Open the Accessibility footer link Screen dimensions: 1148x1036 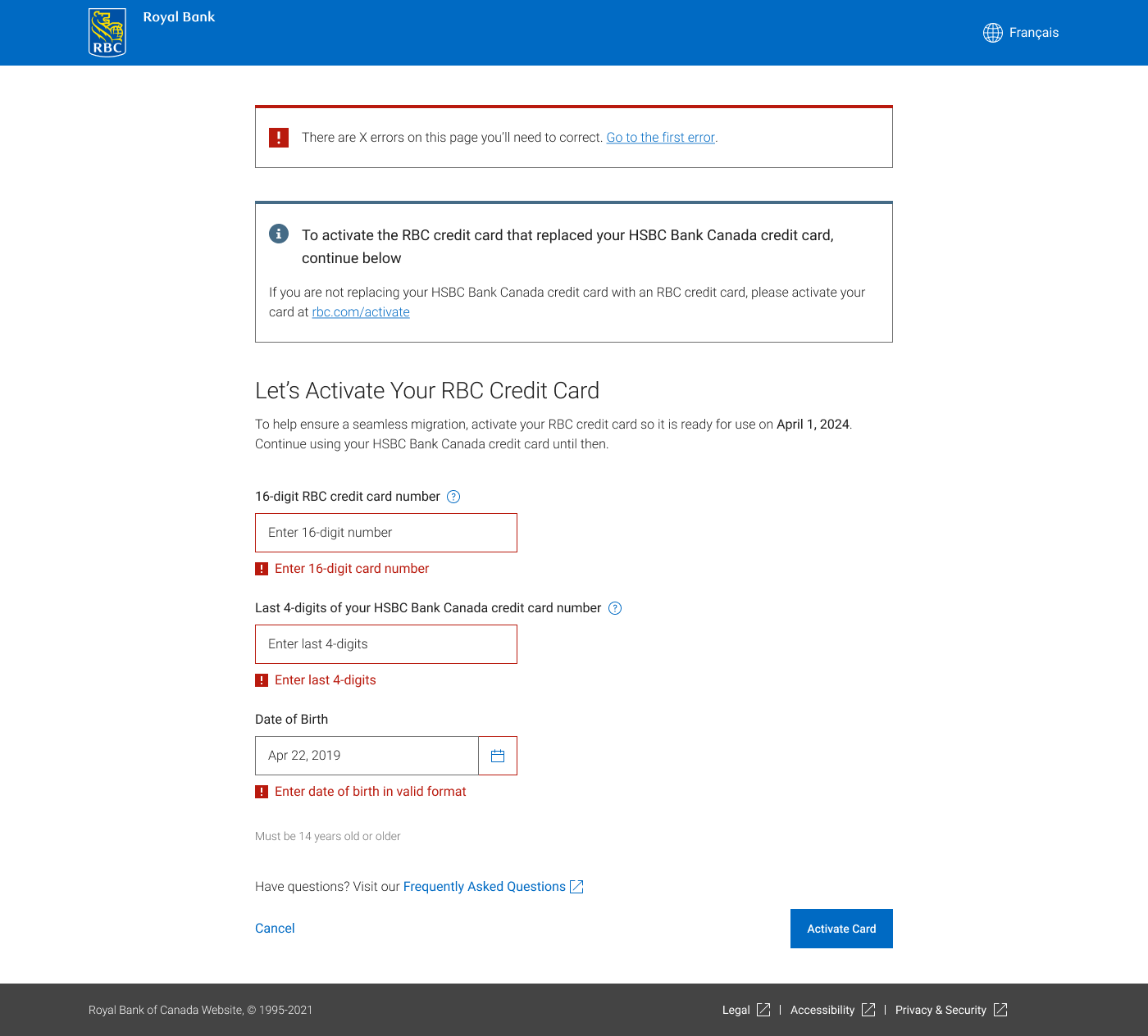coord(822,1010)
